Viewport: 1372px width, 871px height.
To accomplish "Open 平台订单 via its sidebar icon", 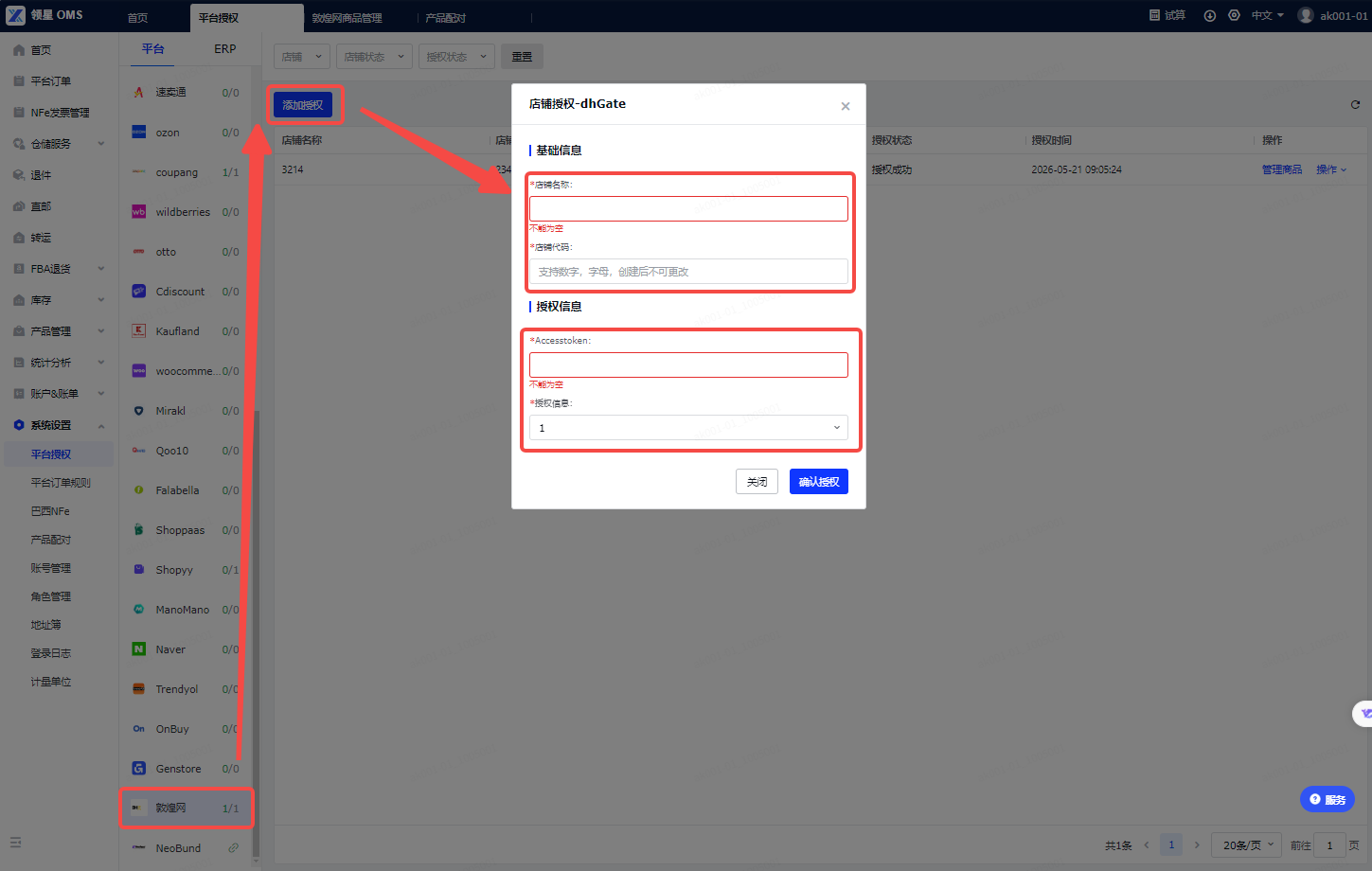I will 19,81.
